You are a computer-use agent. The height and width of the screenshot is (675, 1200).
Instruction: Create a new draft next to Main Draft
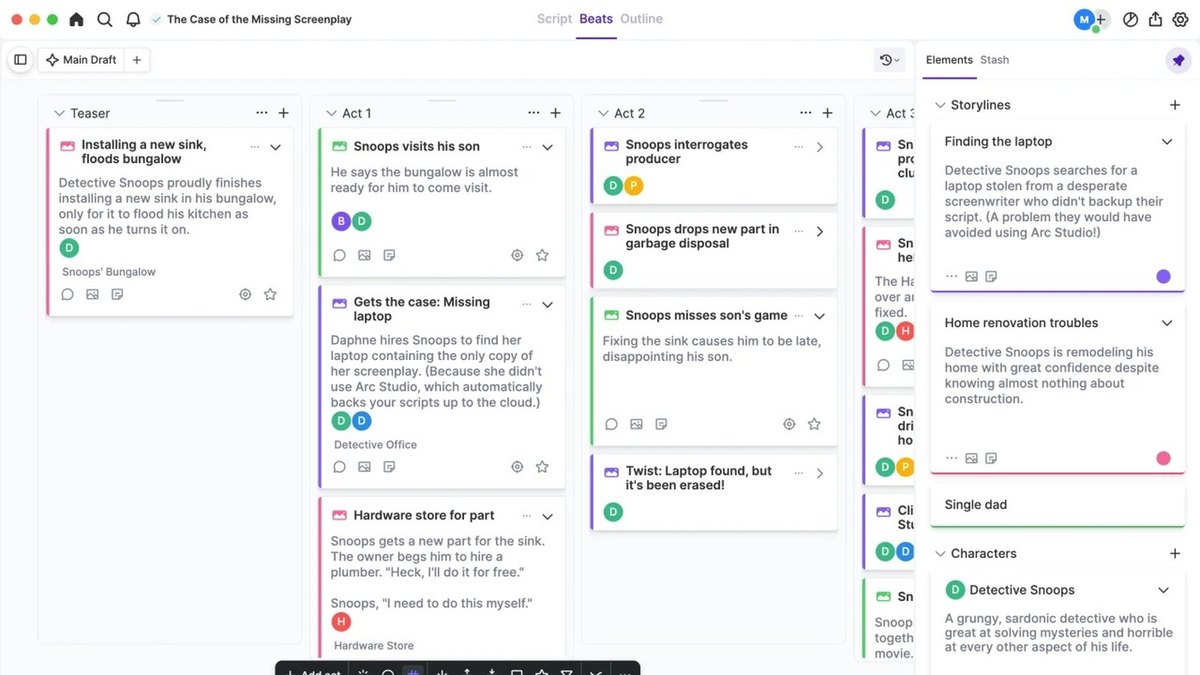(x=137, y=60)
